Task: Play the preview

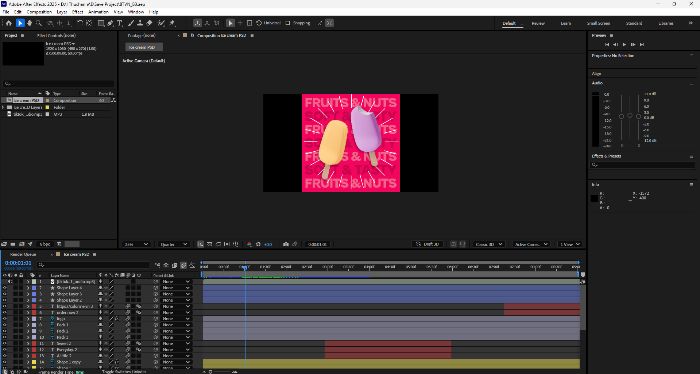Action: point(625,45)
